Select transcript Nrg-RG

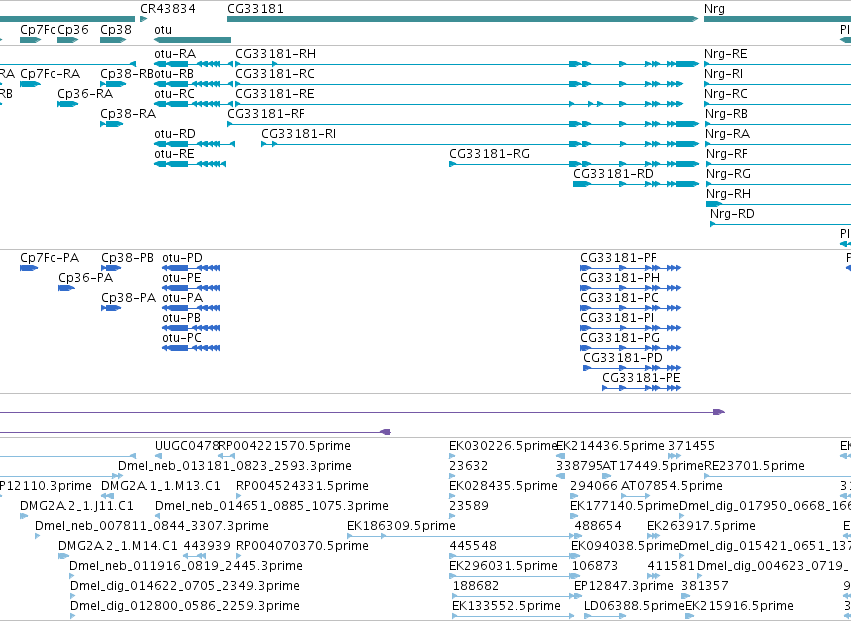tap(728, 174)
